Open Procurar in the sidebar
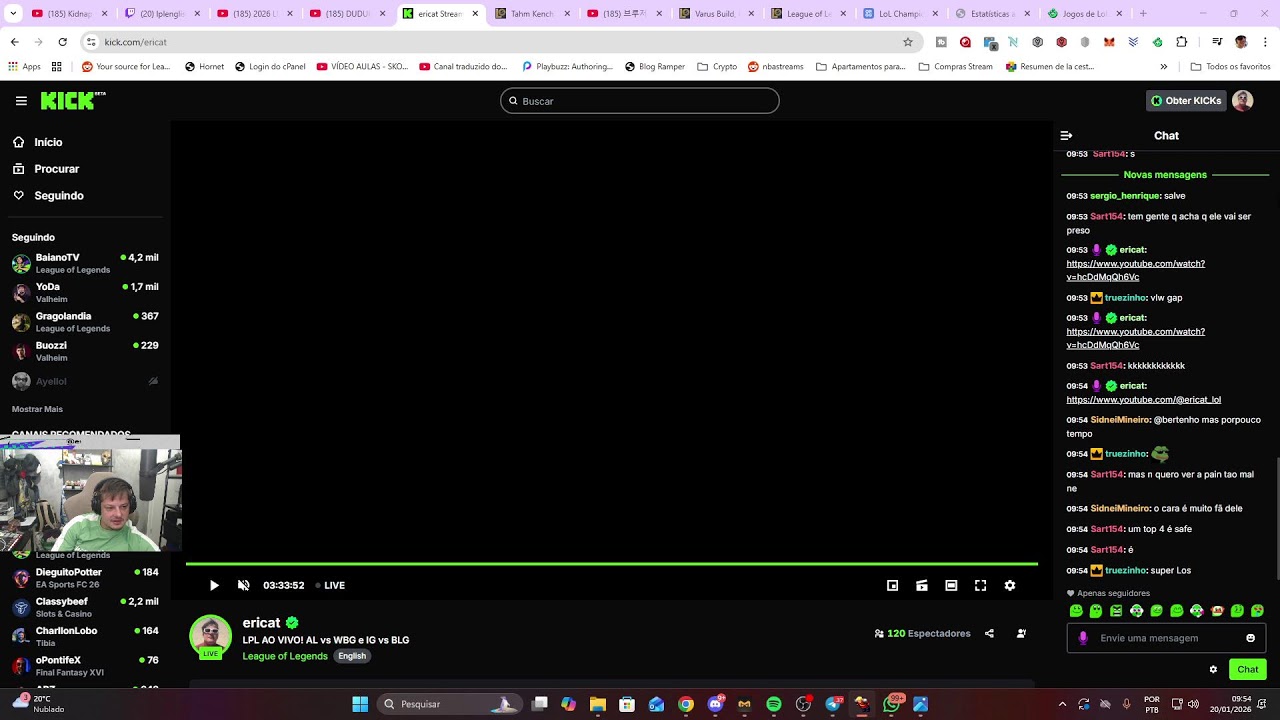This screenshot has width=1280, height=720. click(47, 169)
